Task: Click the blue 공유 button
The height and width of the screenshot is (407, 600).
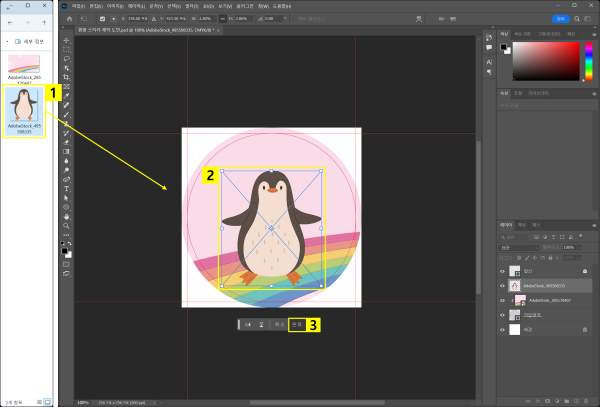Action: 561,18
